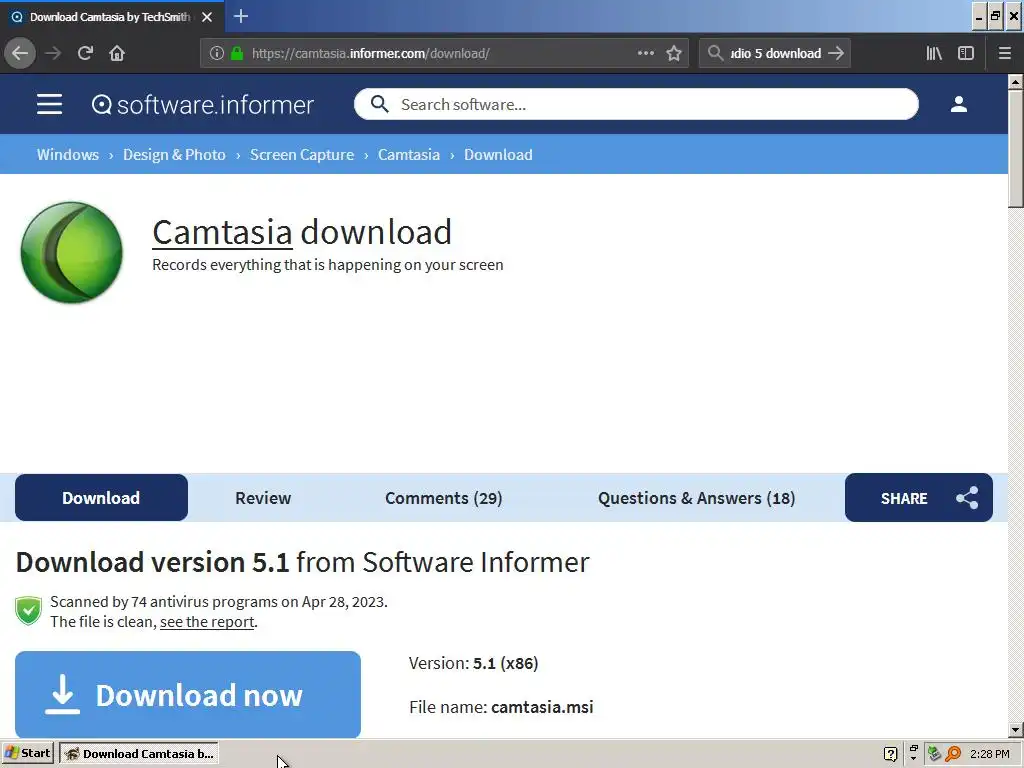1024x768 pixels.
Task: Toggle the browser sidebar view
Action: (x=966, y=53)
